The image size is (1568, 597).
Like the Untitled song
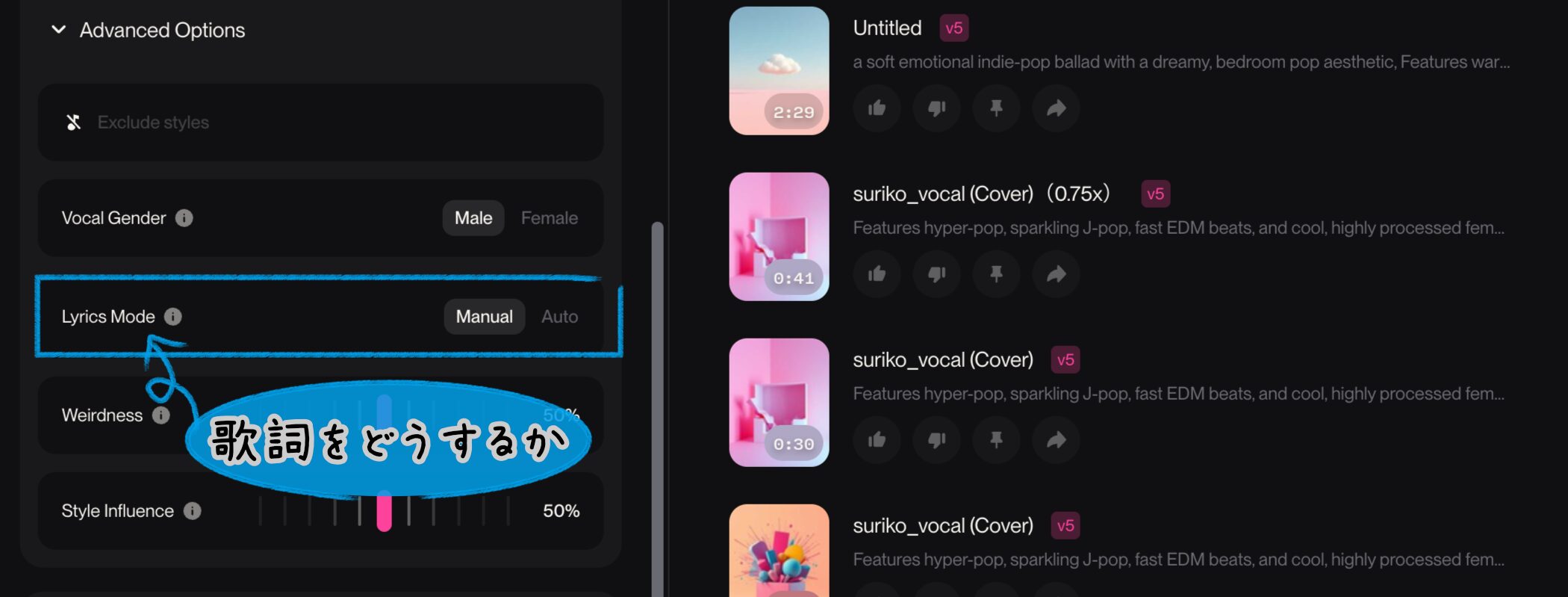877,108
